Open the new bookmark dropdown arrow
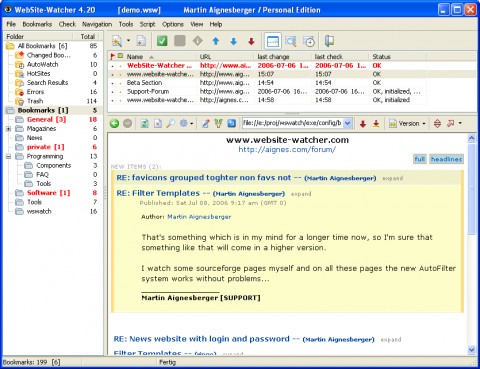480x369 pixels. coord(128,41)
